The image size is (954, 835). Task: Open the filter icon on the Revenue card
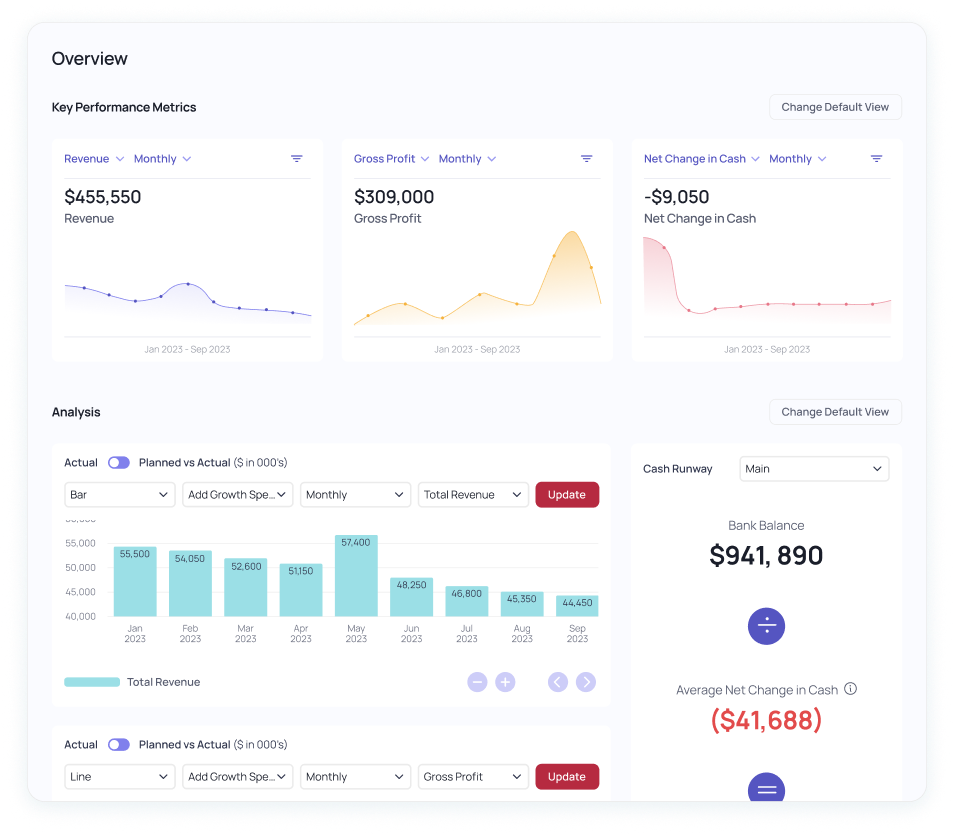click(x=296, y=158)
